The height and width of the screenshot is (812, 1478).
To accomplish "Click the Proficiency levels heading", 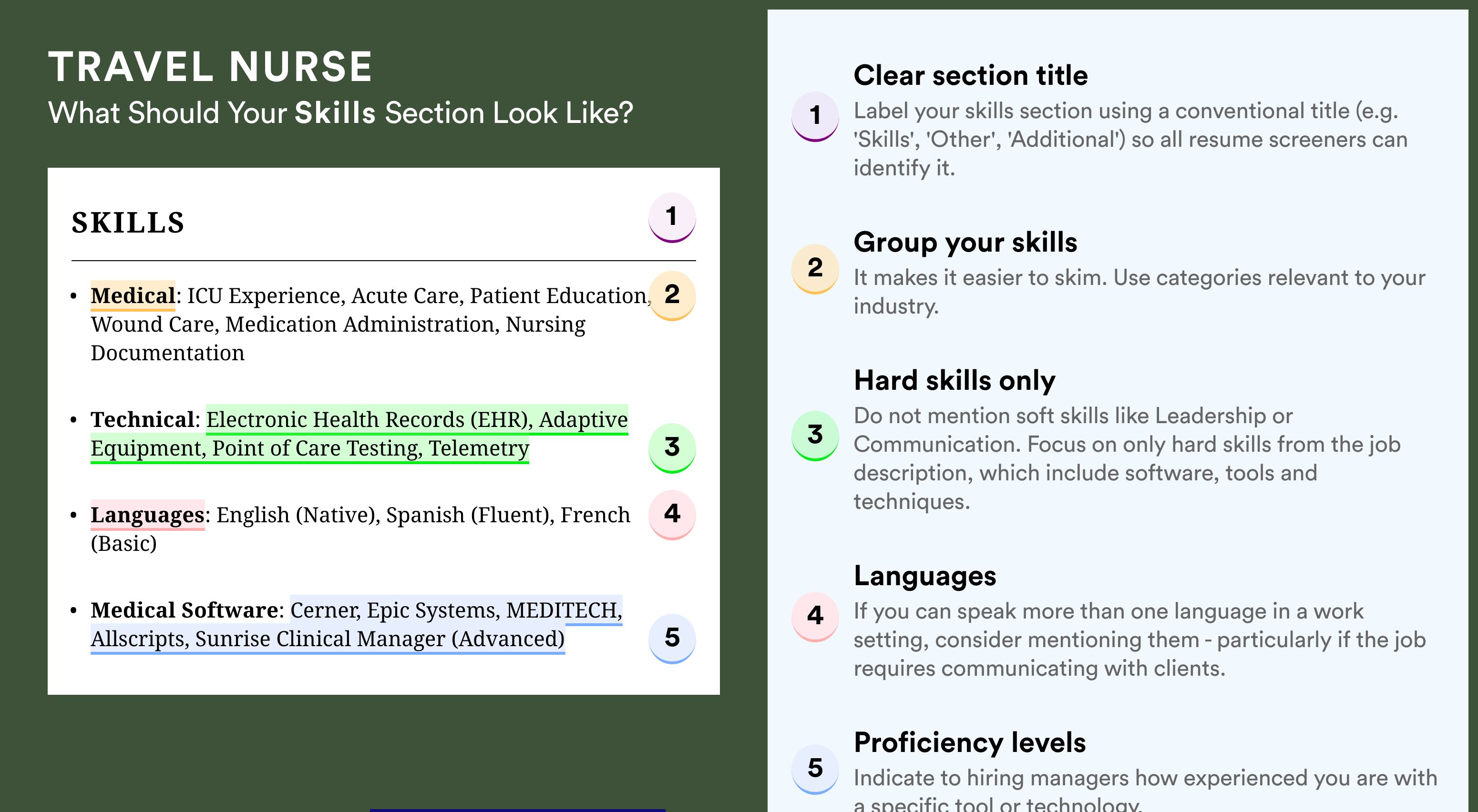I will click(970, 742).
